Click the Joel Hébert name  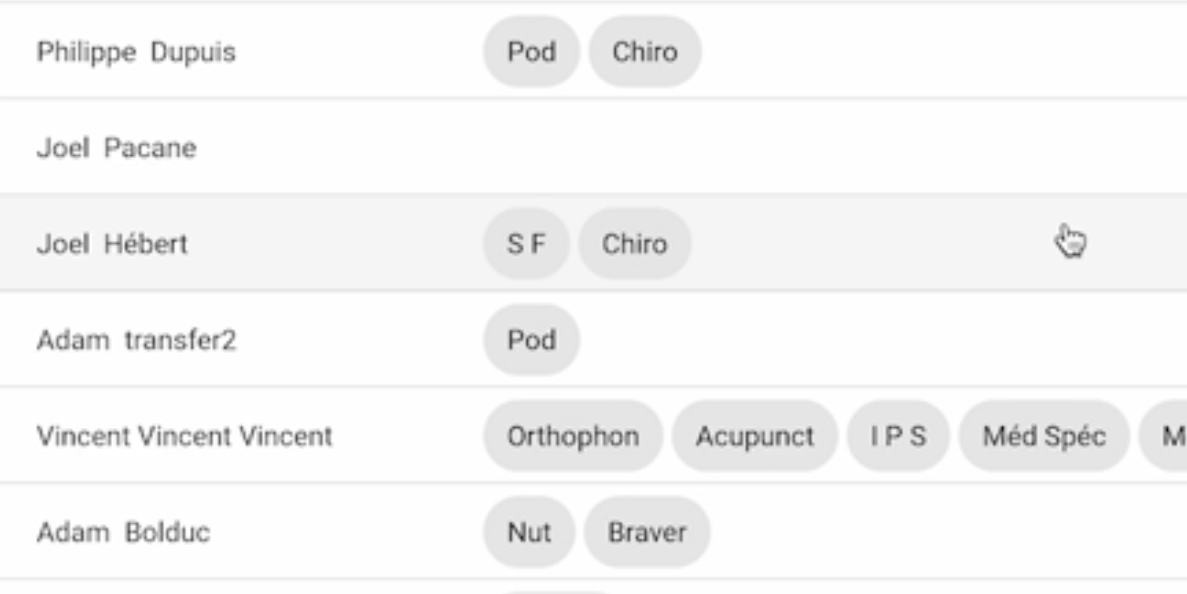tap(112, 244)
